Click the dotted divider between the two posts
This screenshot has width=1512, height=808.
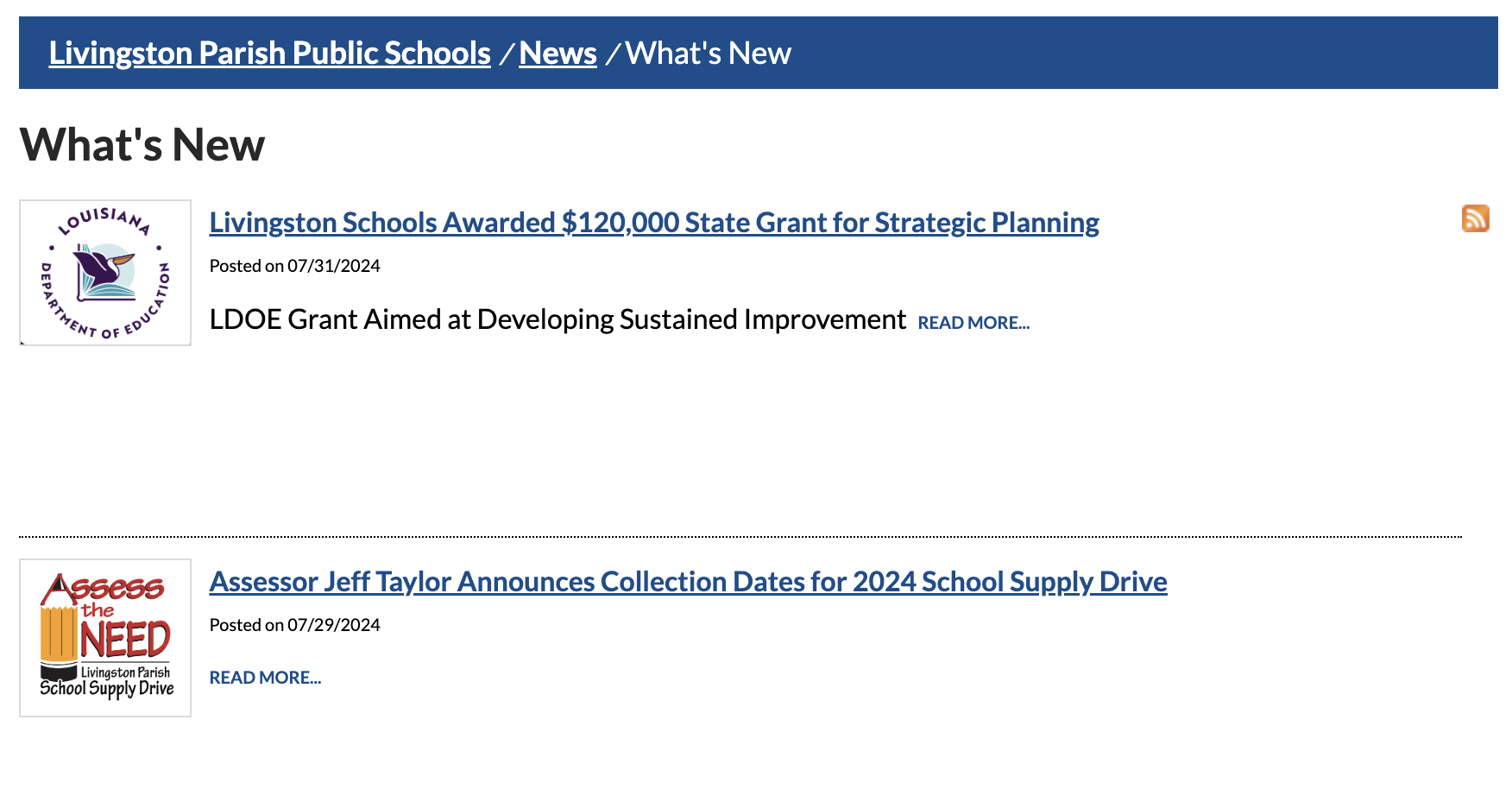(740, 536)
